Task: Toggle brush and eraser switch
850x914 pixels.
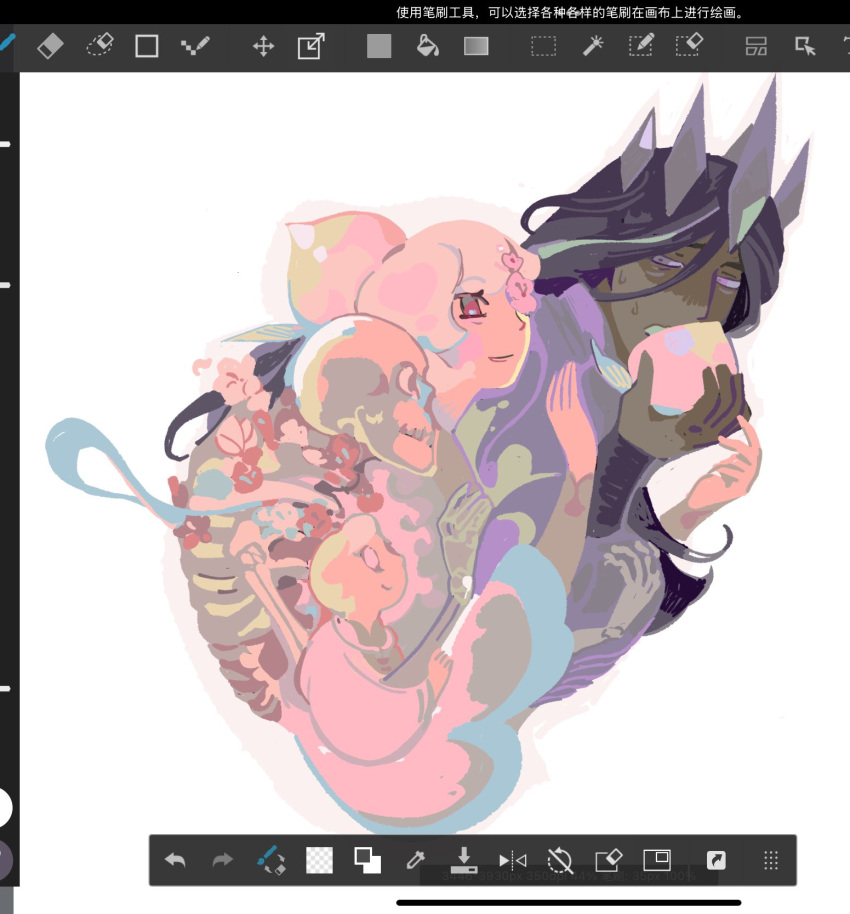Action: pyautogui.click(x=270, y=860)
